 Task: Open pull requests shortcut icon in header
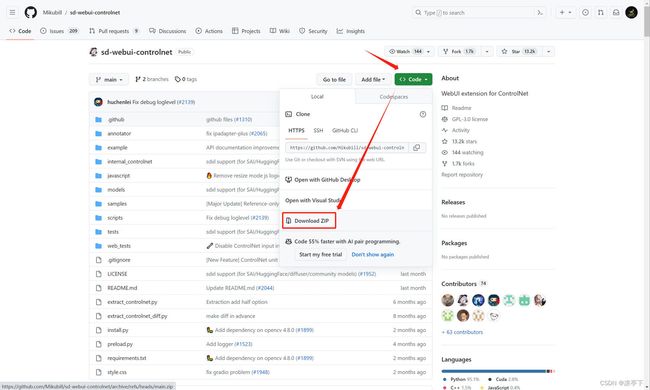(601, 12)
